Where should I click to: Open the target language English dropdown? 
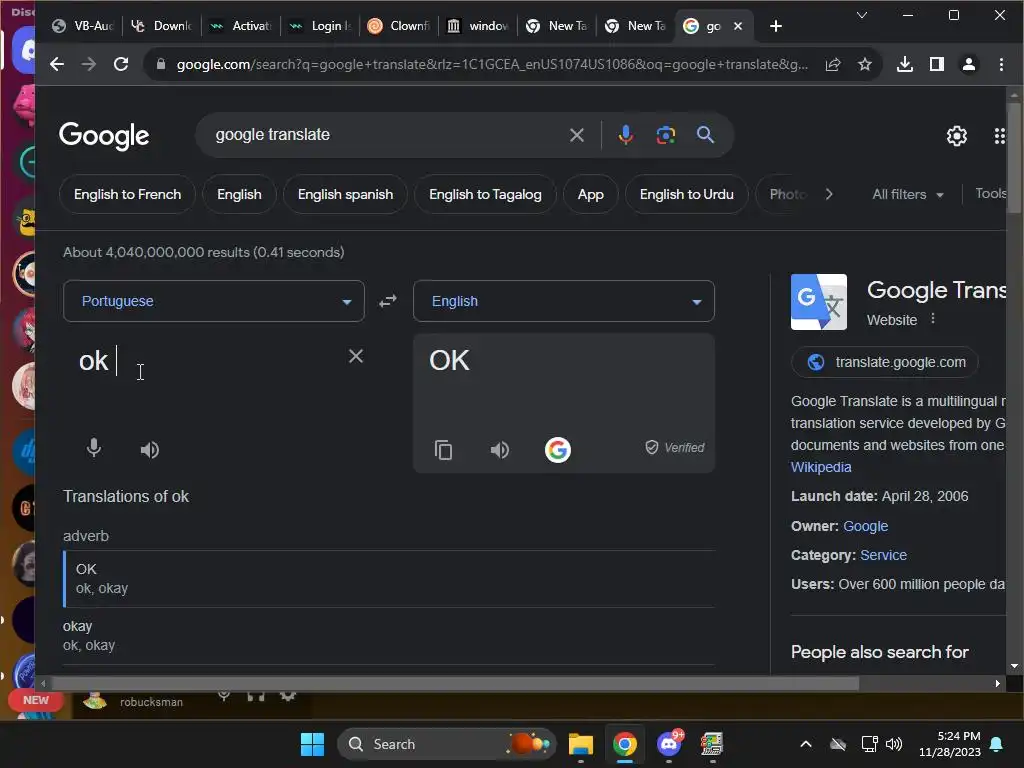click(x=564, y=301)
